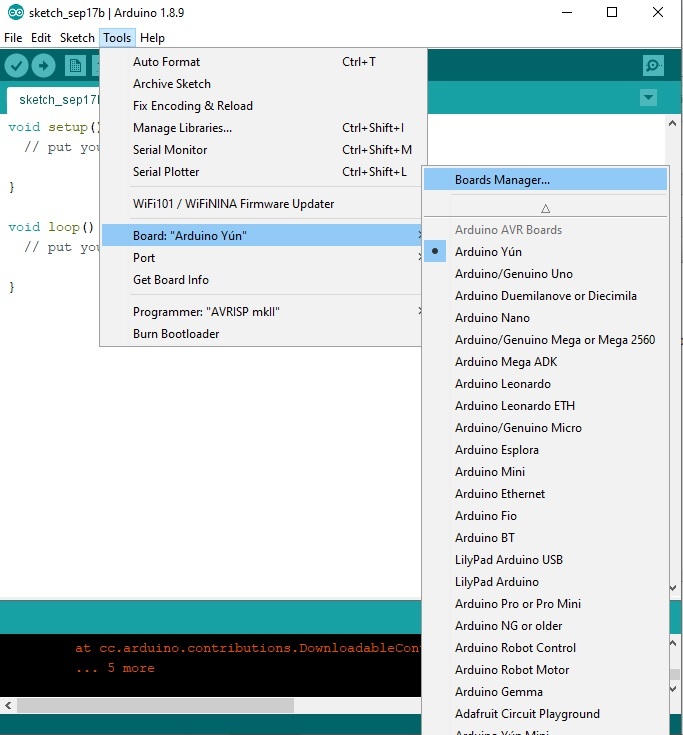Select Archive Sketch

tap(263, 84)
